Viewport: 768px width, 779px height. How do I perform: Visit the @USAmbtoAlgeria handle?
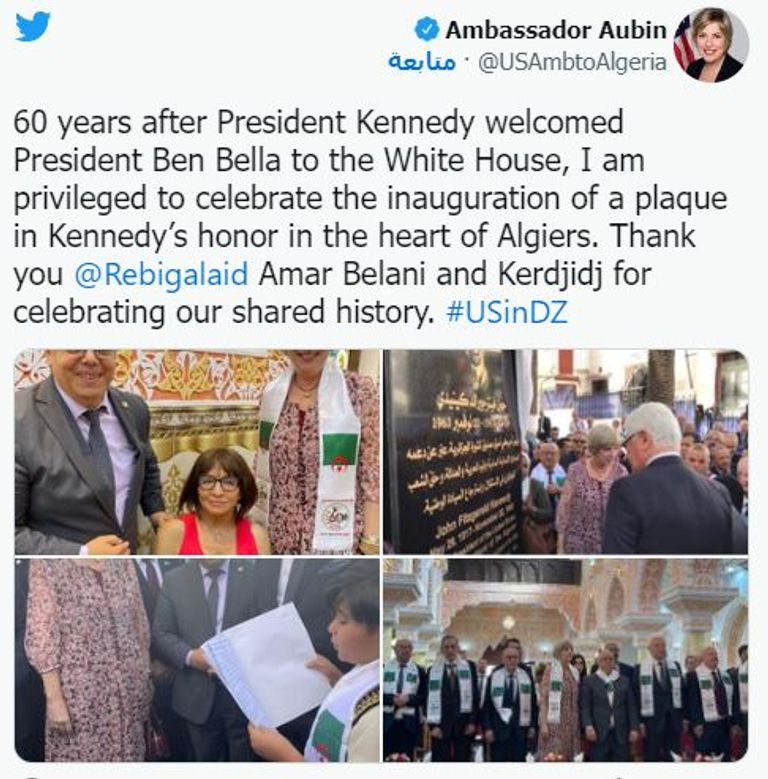(x=572, y=62)
